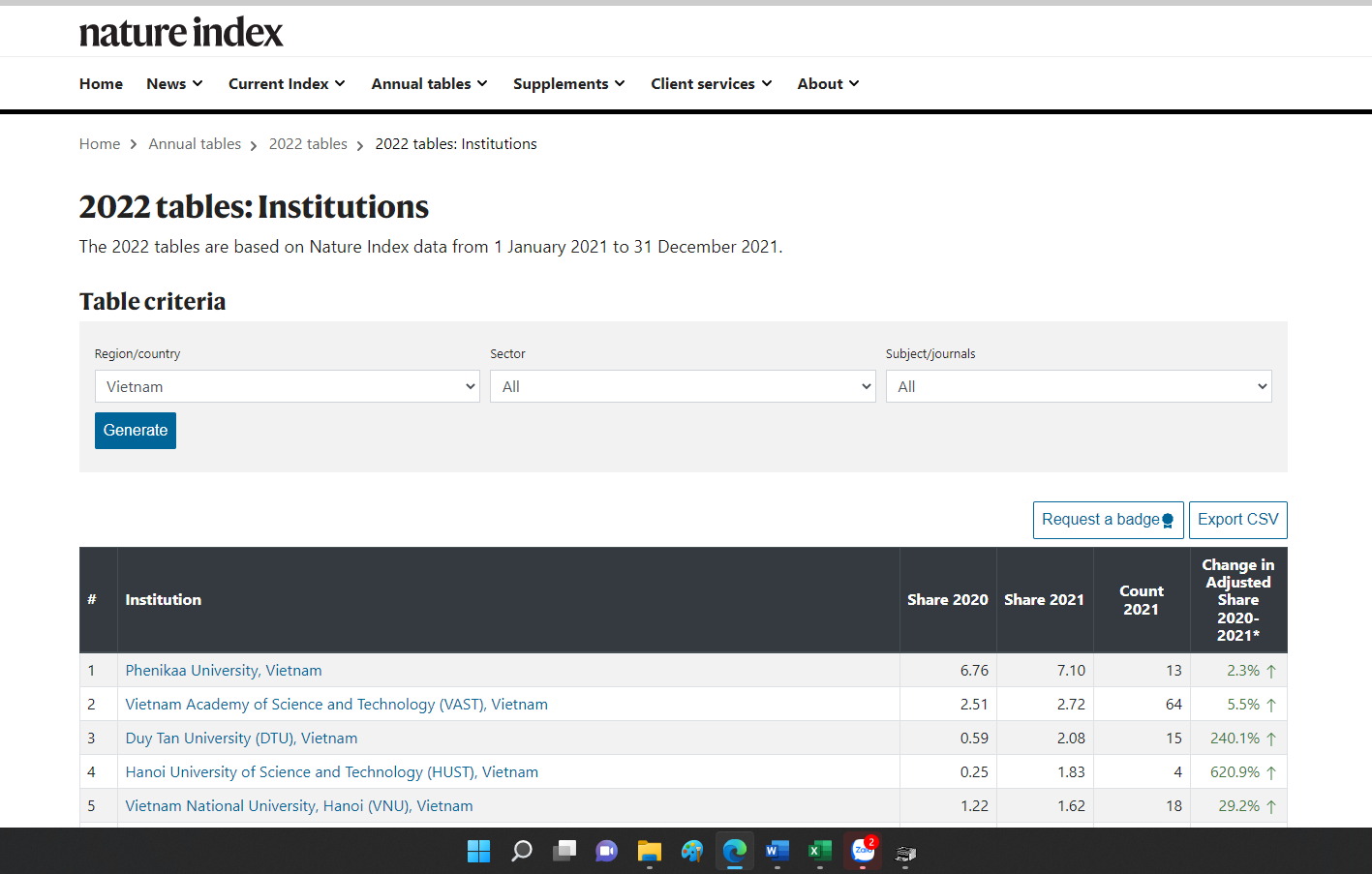Open the Client services menu
The width and height of the screenshot is (1372, 874).
[x=711, y=84]
